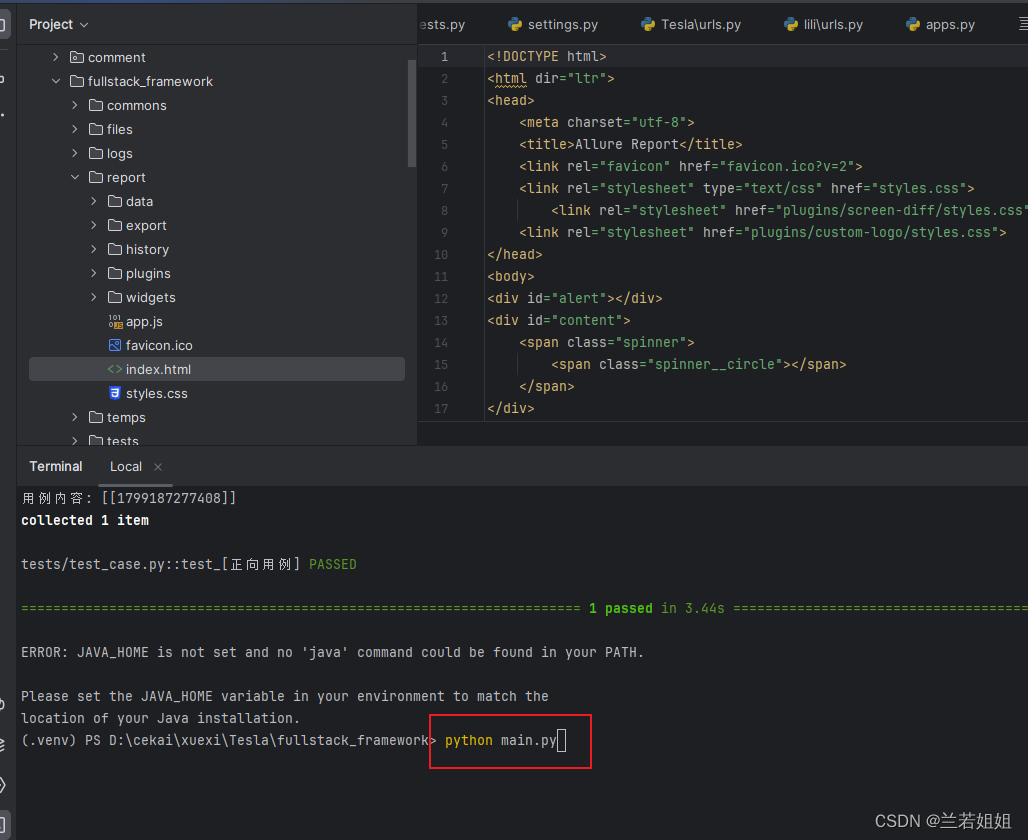The height and width of the screenshot is (840, 1028).
Task: Click the app.js file icon
Action: (x=115, y=321)
